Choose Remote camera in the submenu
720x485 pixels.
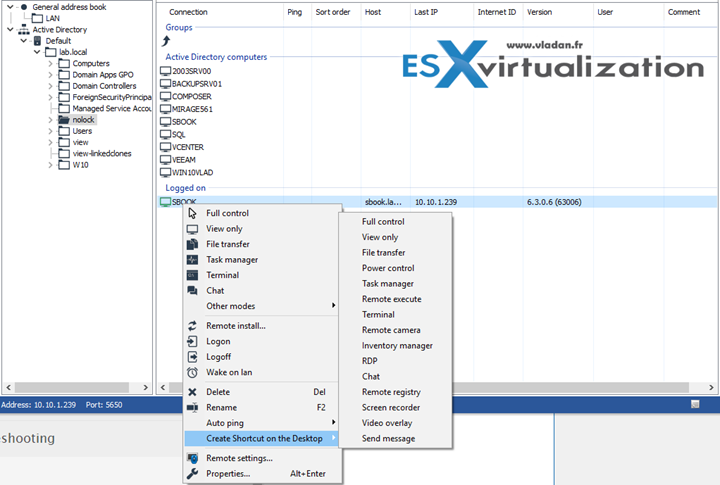tap(391, 330)
